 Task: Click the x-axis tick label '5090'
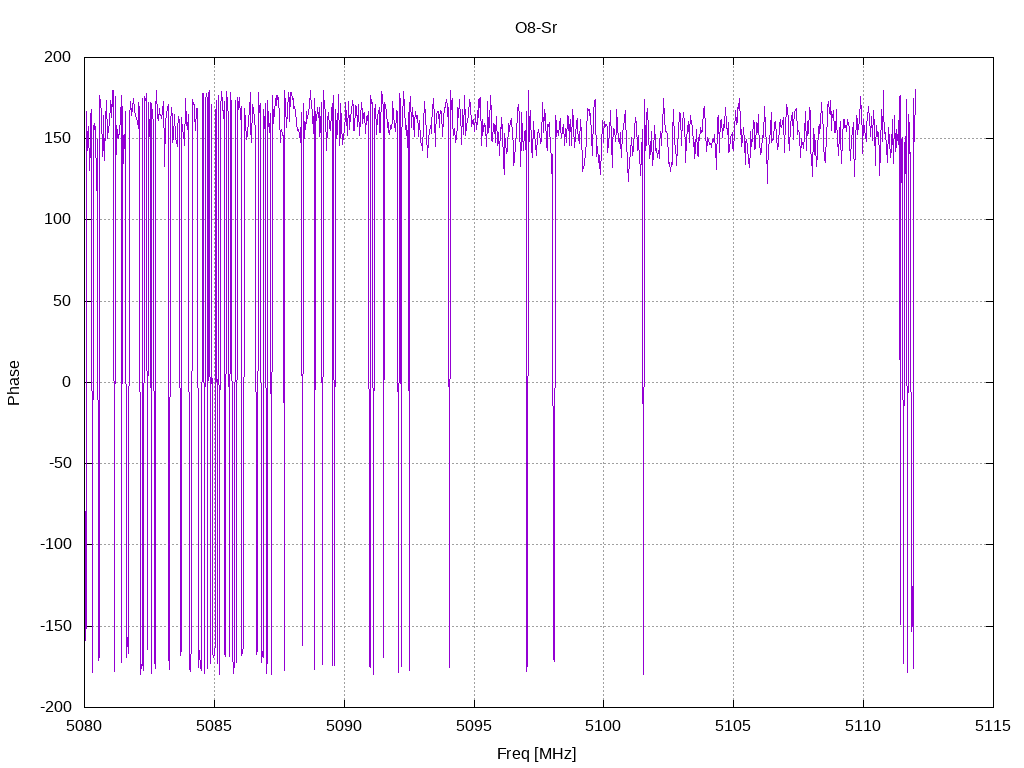(x=344, y=726)
